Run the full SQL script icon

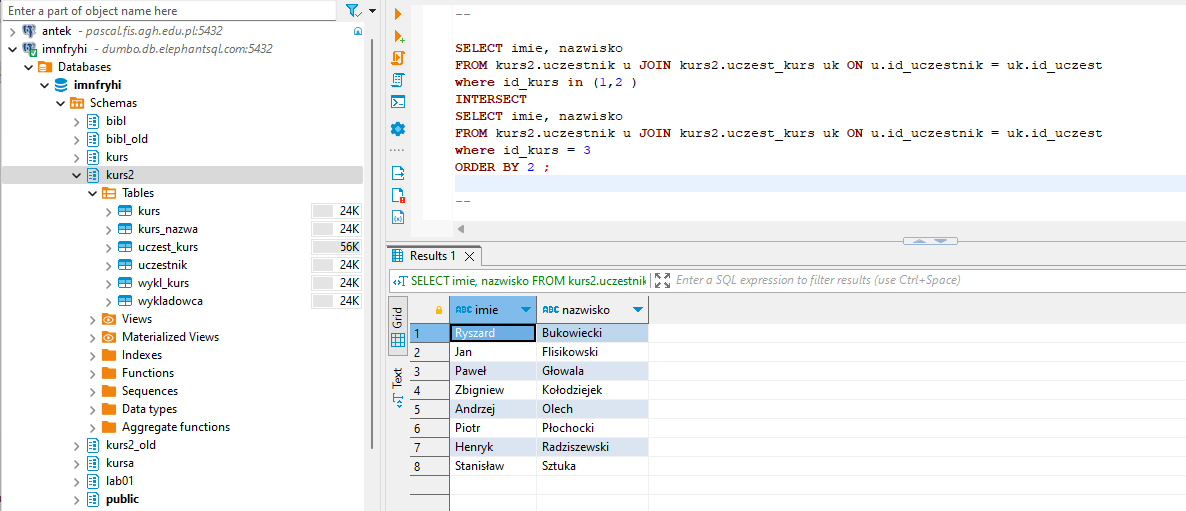pyautogui.click(x=398, y=58)
